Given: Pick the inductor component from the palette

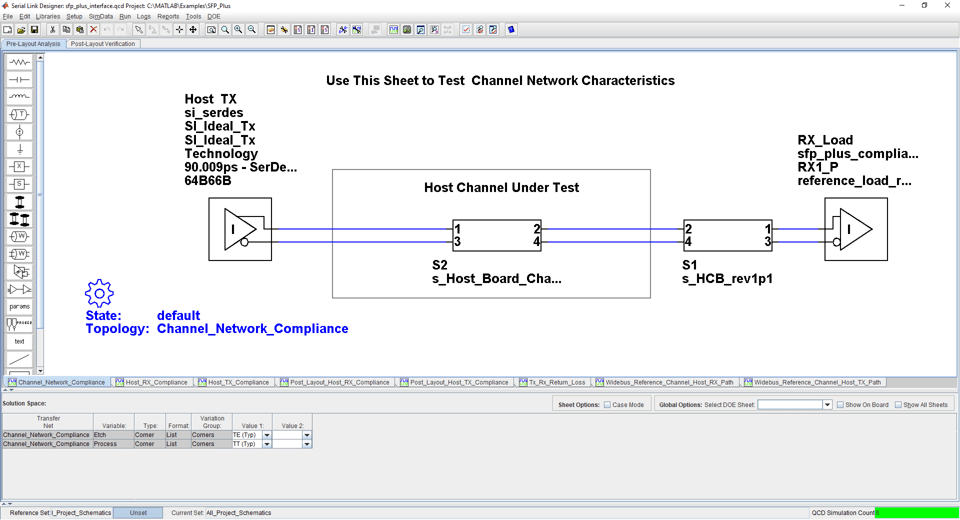Looking at the screenshot, I should click(19, 97).
